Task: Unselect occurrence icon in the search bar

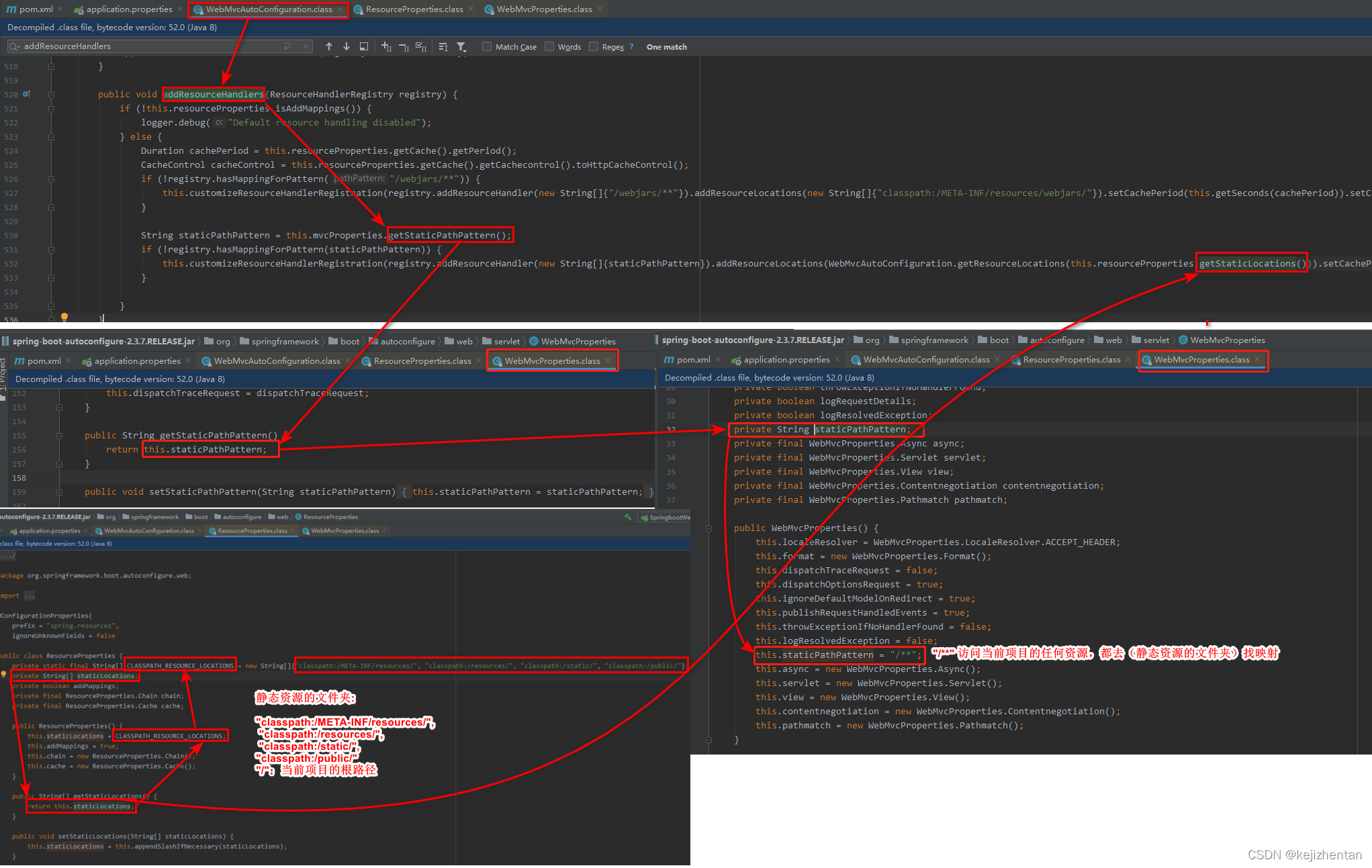Action: click(404, 46)
